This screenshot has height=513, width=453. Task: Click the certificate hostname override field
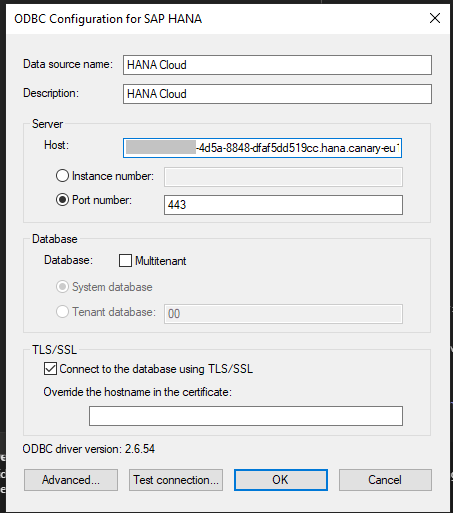[x=246, y=416]
